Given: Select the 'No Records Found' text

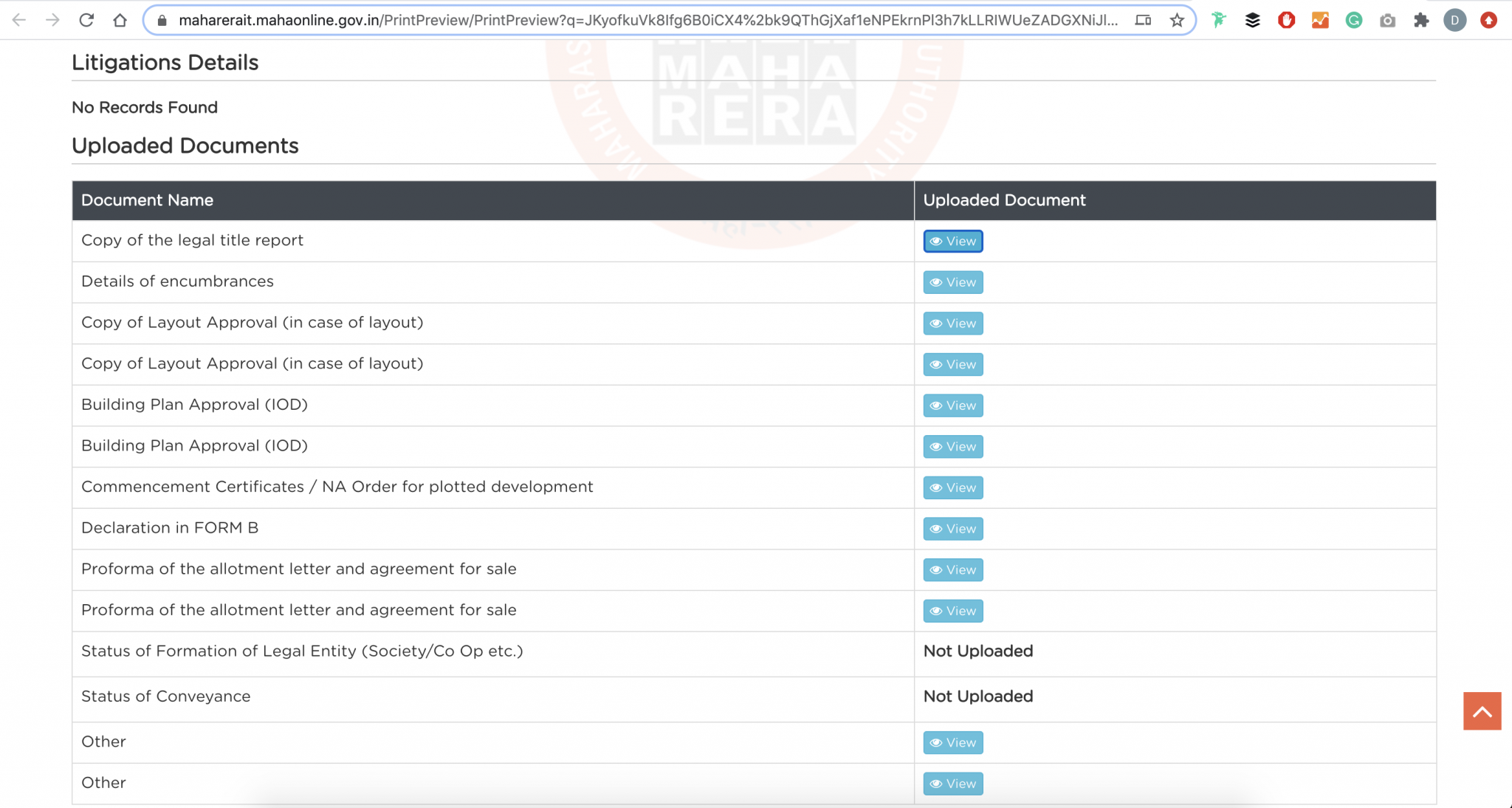Looking at the screenshot, I should coord(145,108).
